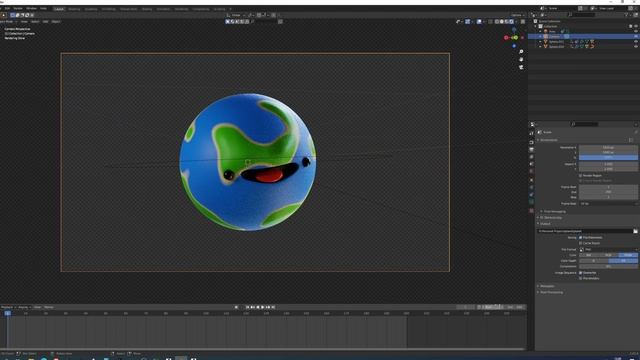Enable the Placeholders checkbox
Image resolution: width=640 pixels, height=360 pixels.
point(580,278)
